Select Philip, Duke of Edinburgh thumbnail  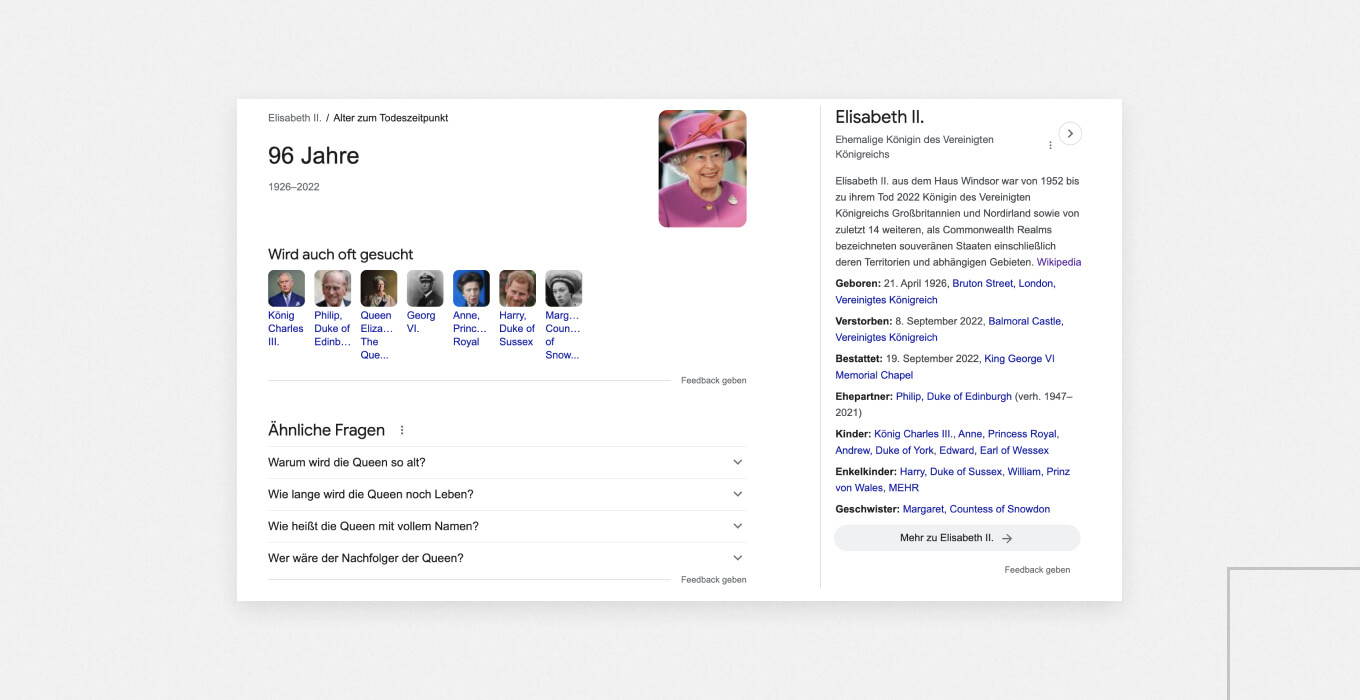[332, 288]
